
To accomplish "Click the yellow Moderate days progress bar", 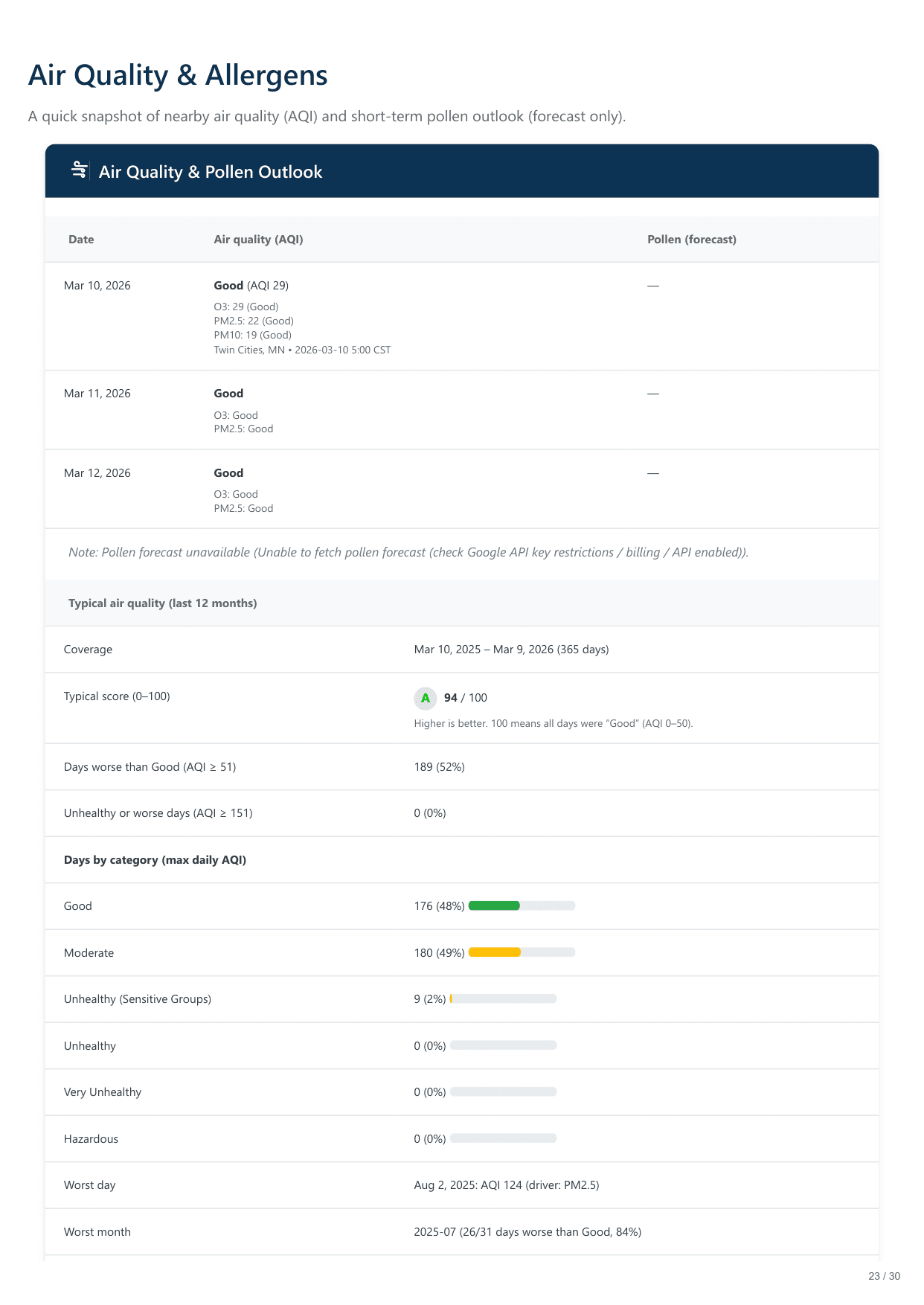I will point(521,952).
